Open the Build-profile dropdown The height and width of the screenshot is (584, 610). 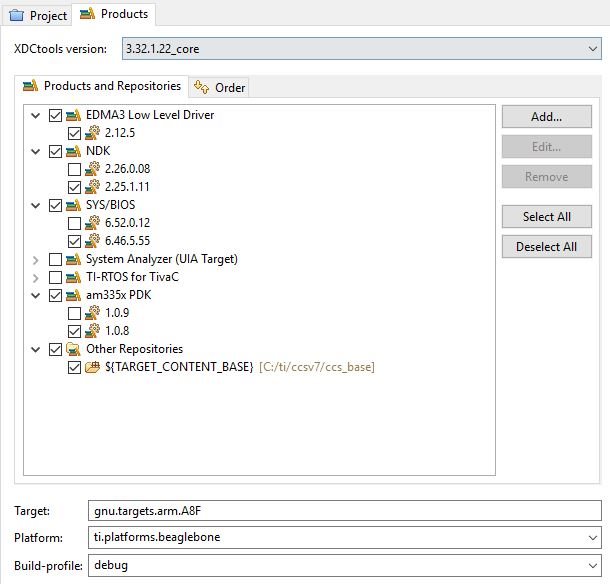point(592,565)
